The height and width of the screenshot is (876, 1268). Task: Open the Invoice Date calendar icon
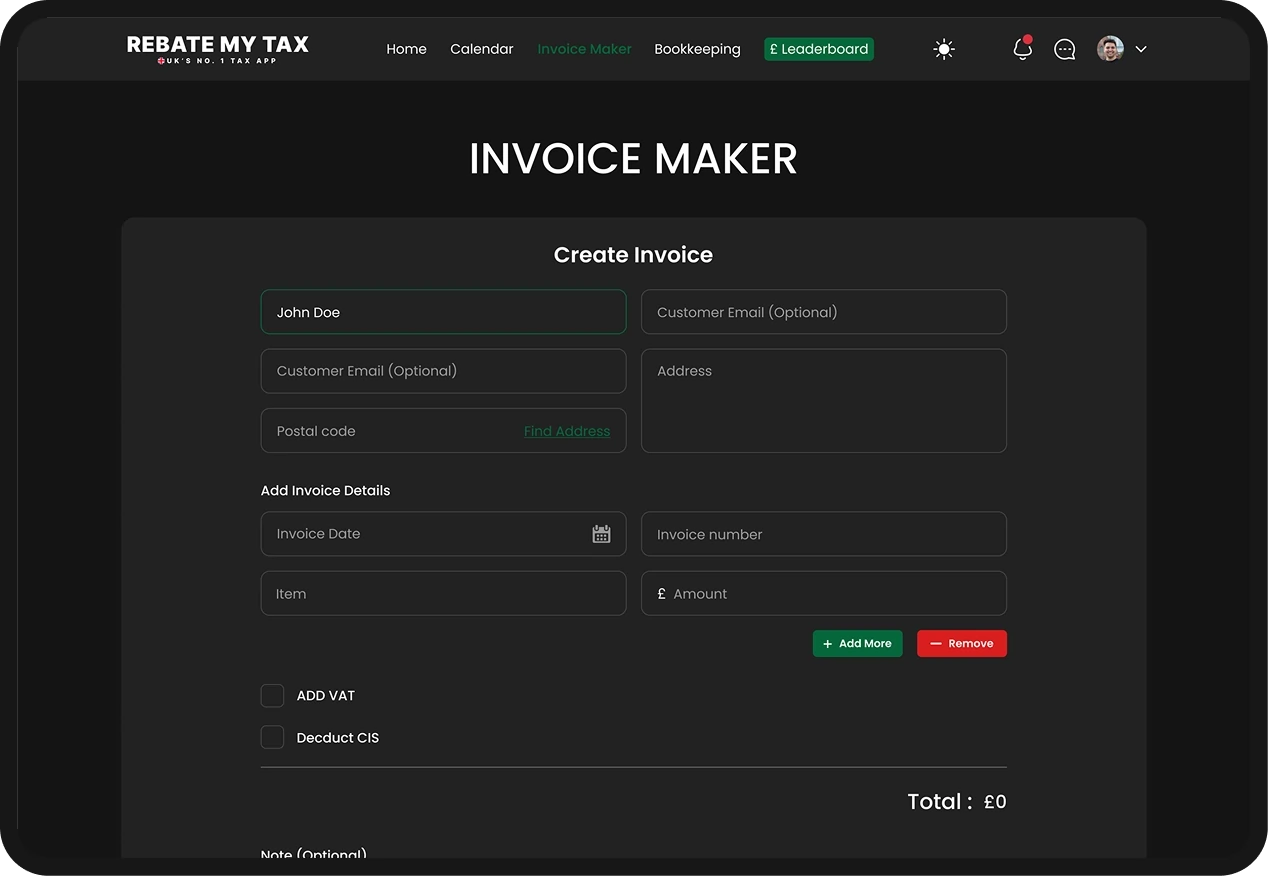click(x=601, y=534)
